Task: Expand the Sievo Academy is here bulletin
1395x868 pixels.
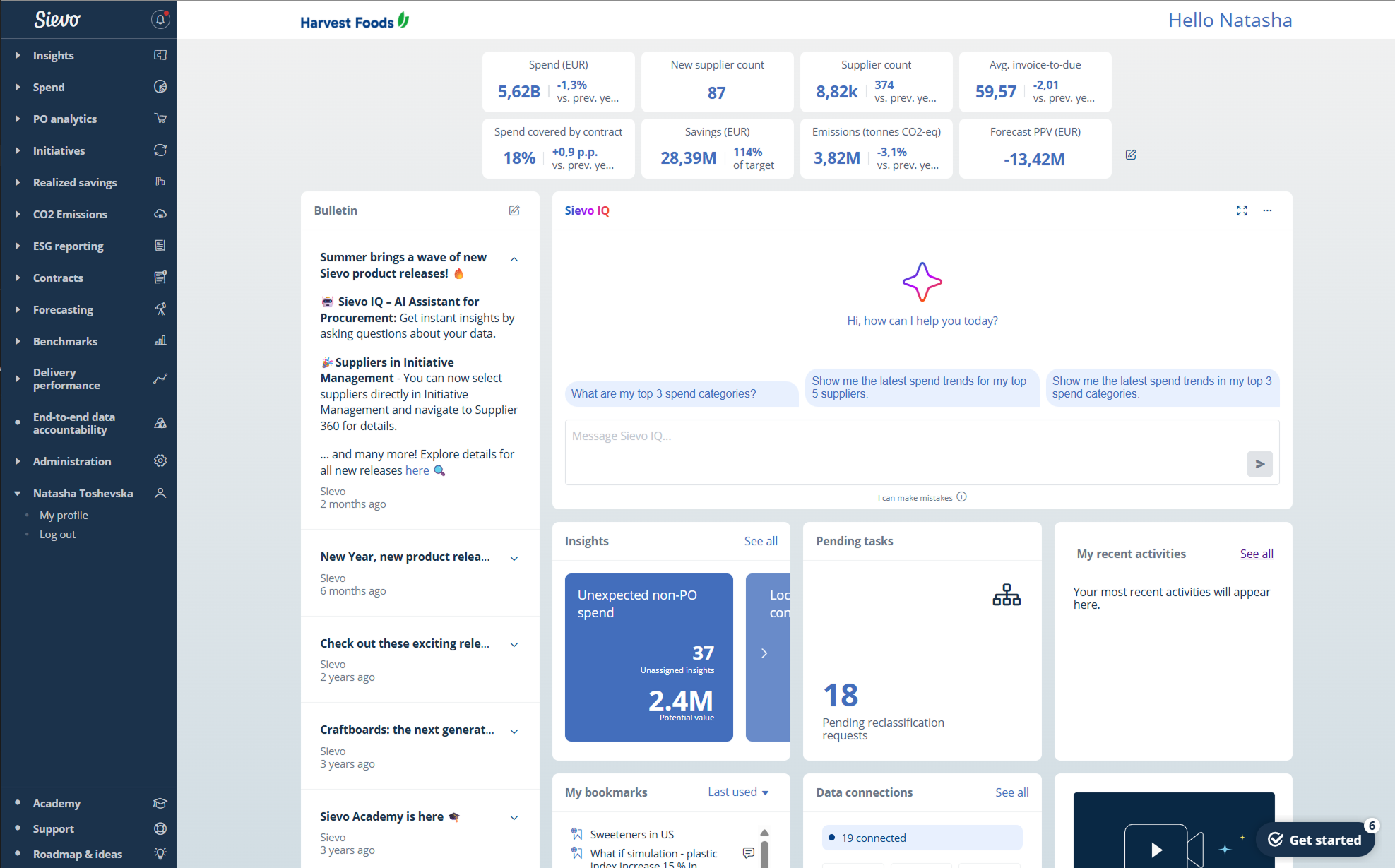Action: click(x=514, y=817)
